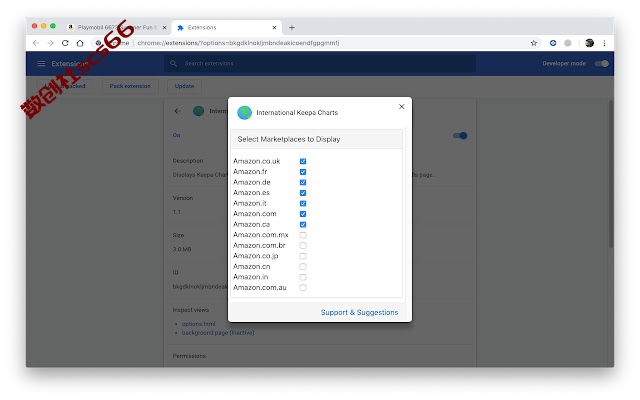
Task: Enable Amazon.com.au marketplace
Action: pyautogui.click(x=303, y=288)
